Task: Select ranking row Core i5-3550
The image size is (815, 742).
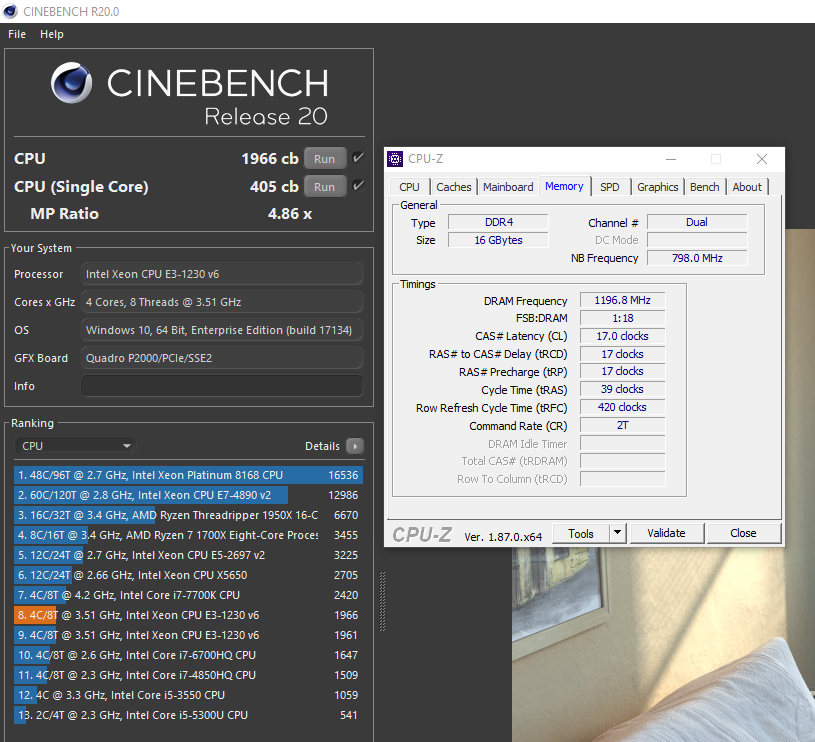Action: click(x=188, y=695)
